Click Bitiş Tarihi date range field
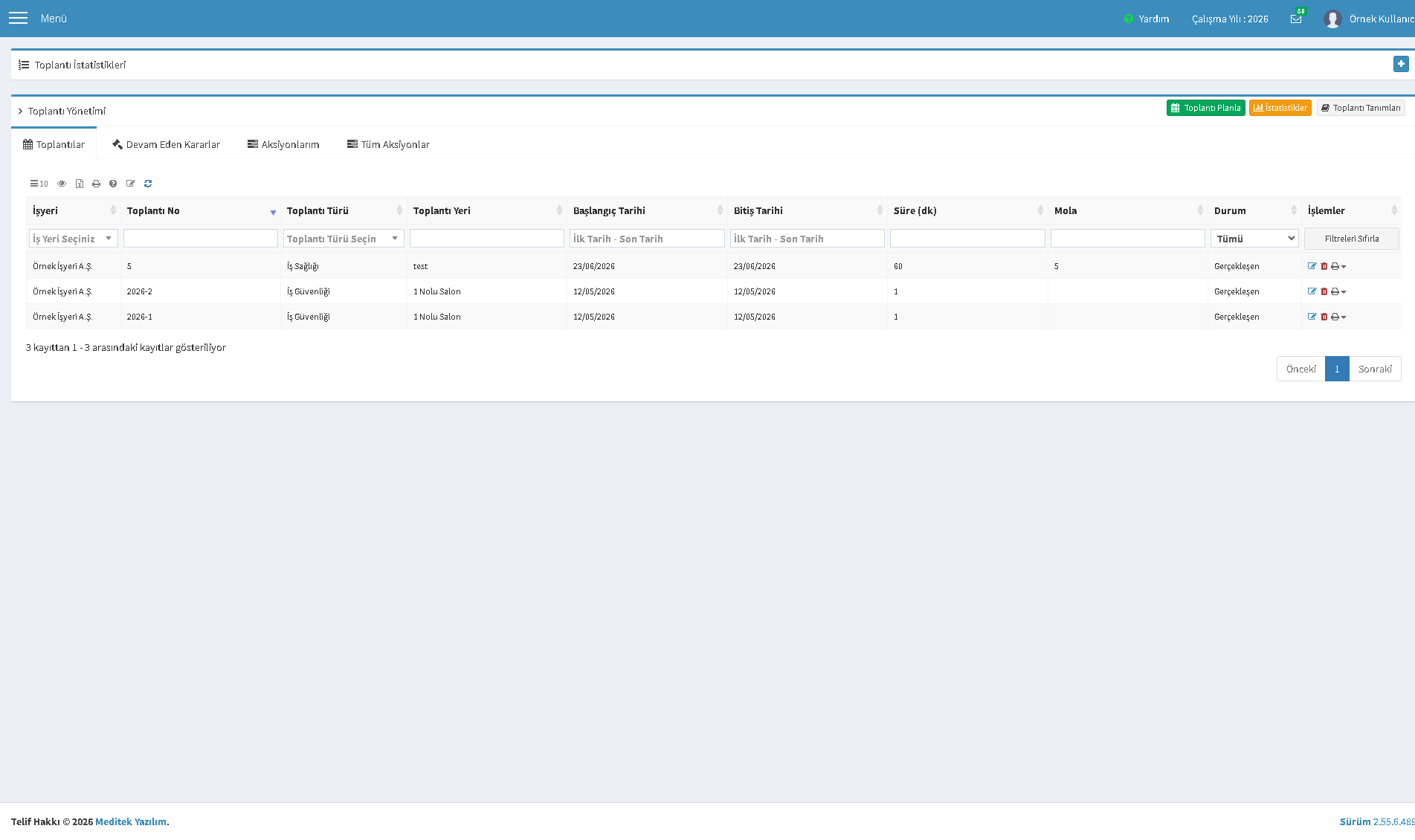 pyautogui.click(x=808, y=239)
